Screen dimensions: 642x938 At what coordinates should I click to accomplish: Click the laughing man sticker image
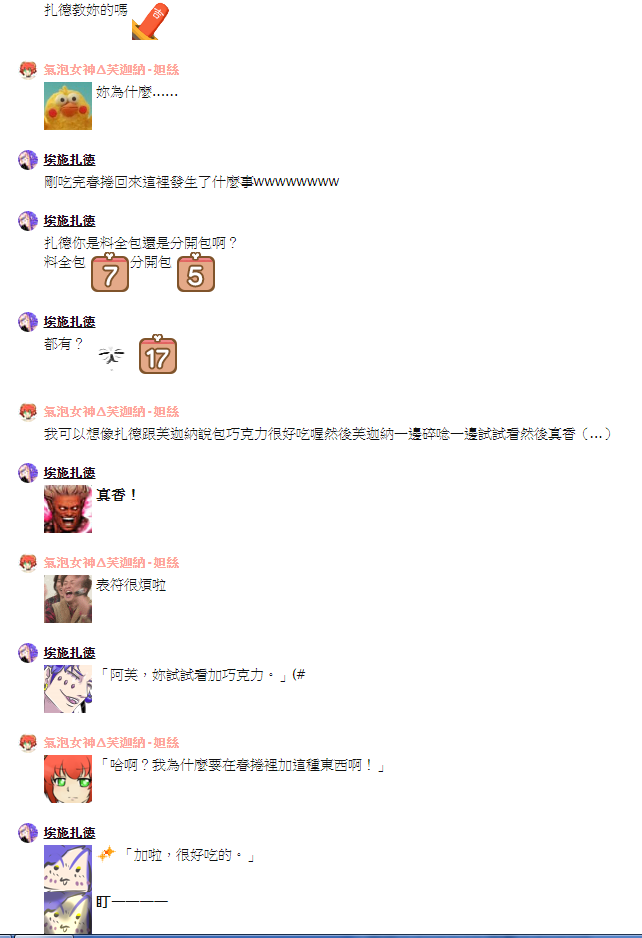[68, 599]
